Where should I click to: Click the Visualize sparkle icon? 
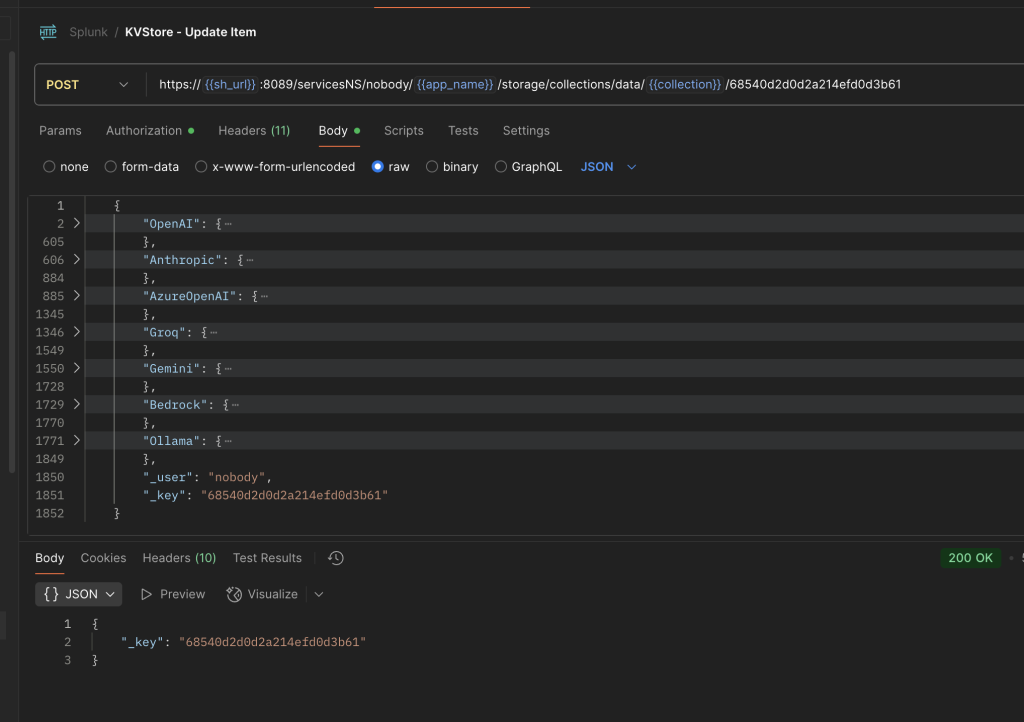point(234,595)
